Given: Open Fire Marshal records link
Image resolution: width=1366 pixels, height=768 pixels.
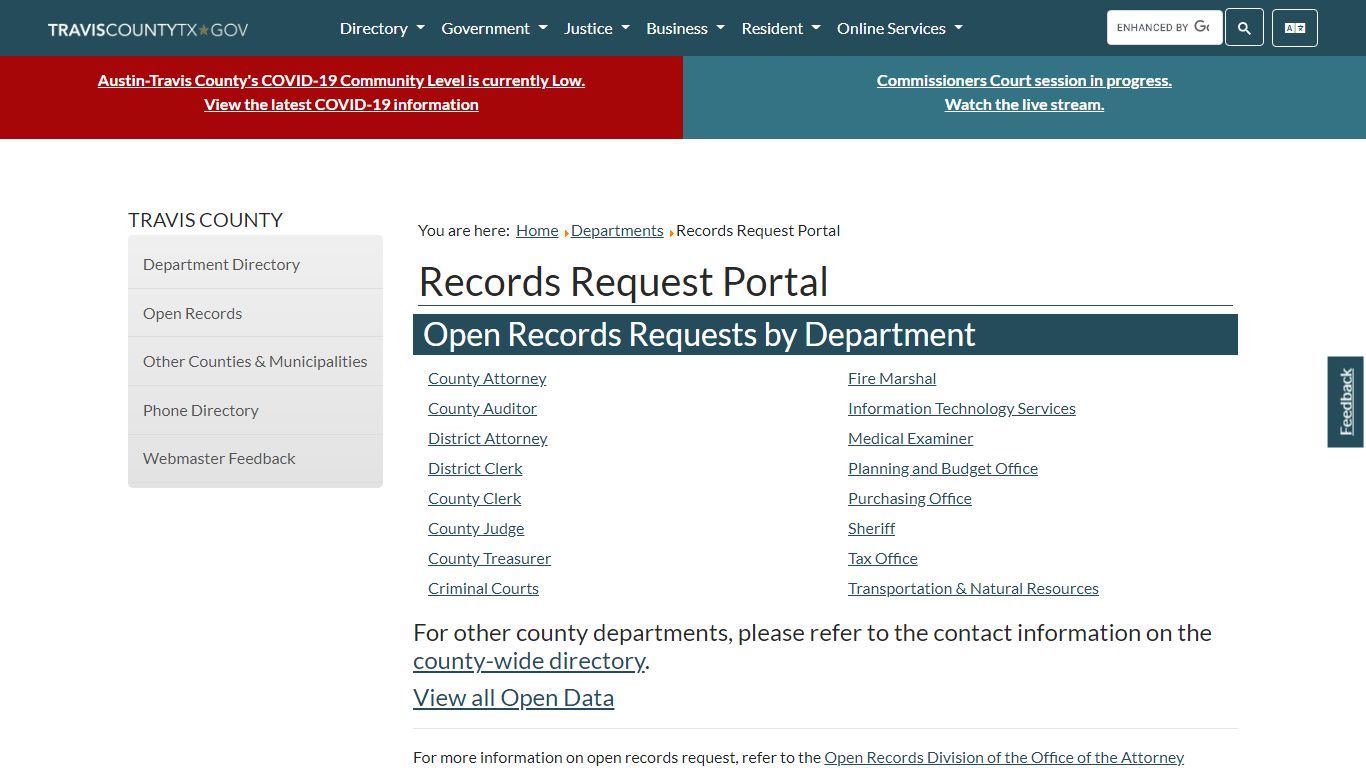Looking at the screenshot, I should pos(892,378).
